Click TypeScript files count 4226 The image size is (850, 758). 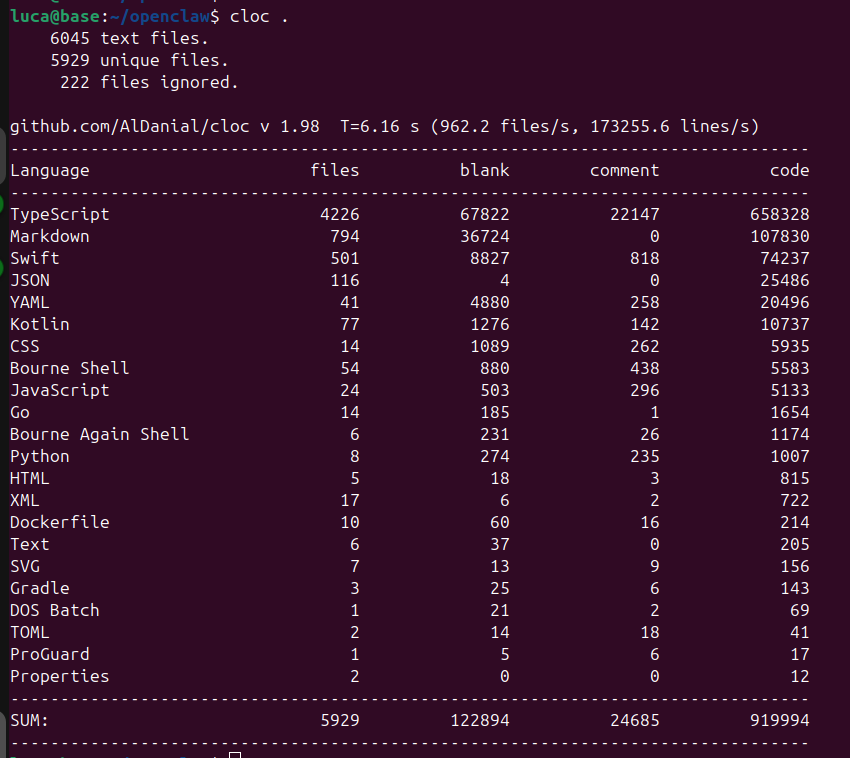(x=340, y=214)
